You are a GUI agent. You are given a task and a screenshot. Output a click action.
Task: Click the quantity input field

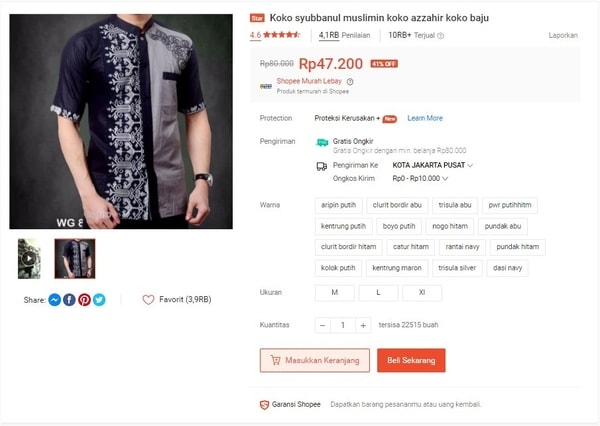tap(343, 325)
